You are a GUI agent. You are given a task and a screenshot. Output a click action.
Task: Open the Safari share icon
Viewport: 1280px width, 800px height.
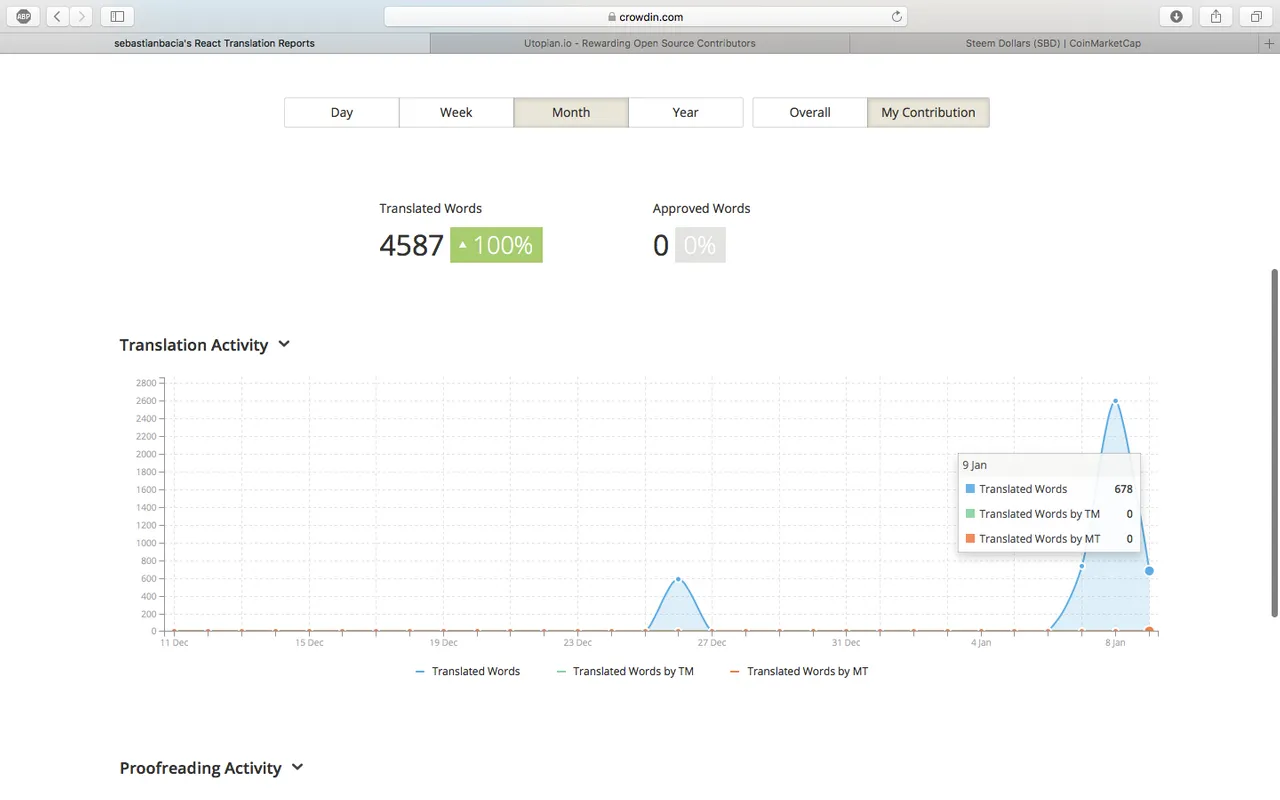pos(1216,16)
